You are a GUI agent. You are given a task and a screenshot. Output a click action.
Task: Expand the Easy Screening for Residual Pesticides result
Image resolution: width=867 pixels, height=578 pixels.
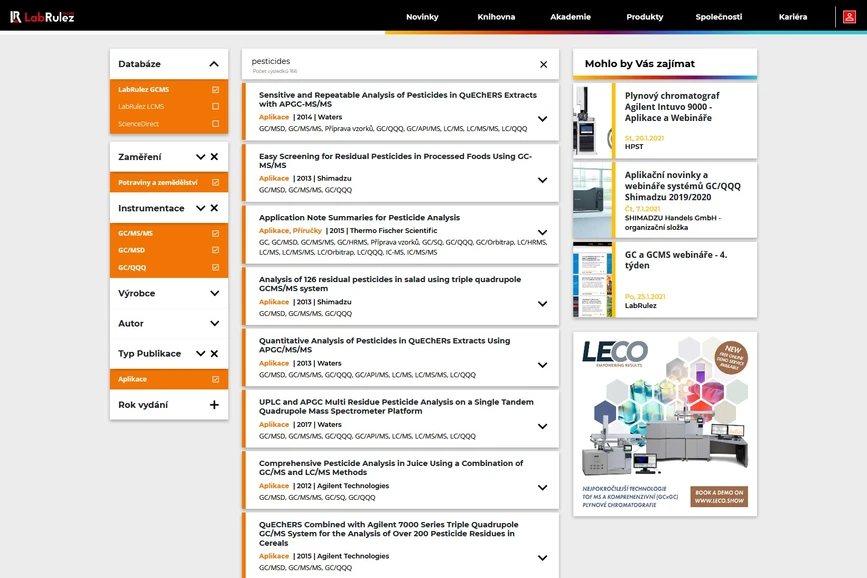click(542, 180)
